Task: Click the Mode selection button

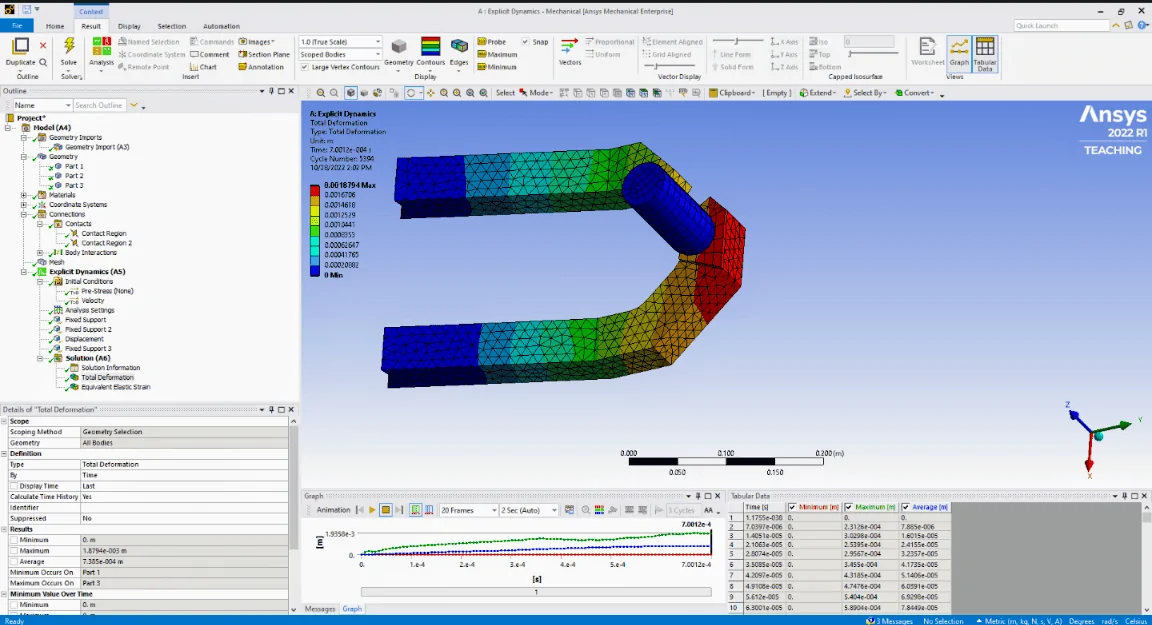Action: point(536,93)
